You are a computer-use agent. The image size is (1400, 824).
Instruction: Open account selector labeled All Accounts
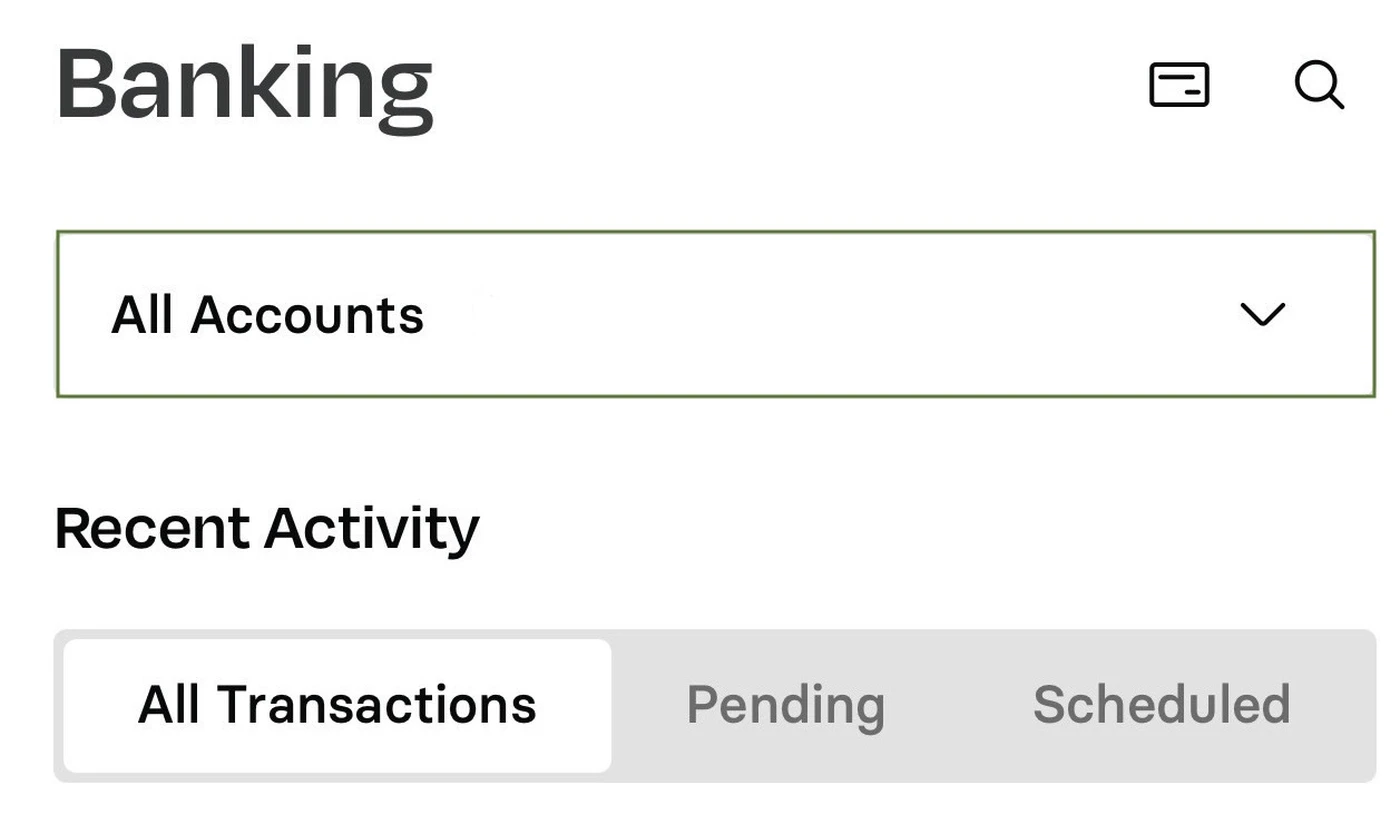[716, 314]
